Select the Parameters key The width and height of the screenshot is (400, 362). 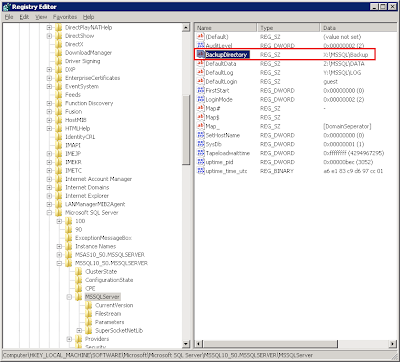pyautogui.click(x=109, y=322)
